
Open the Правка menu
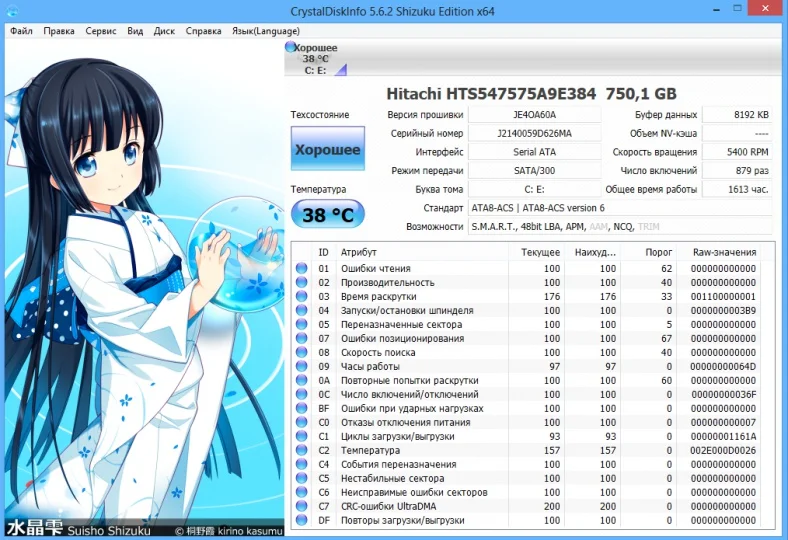point(59,31)
